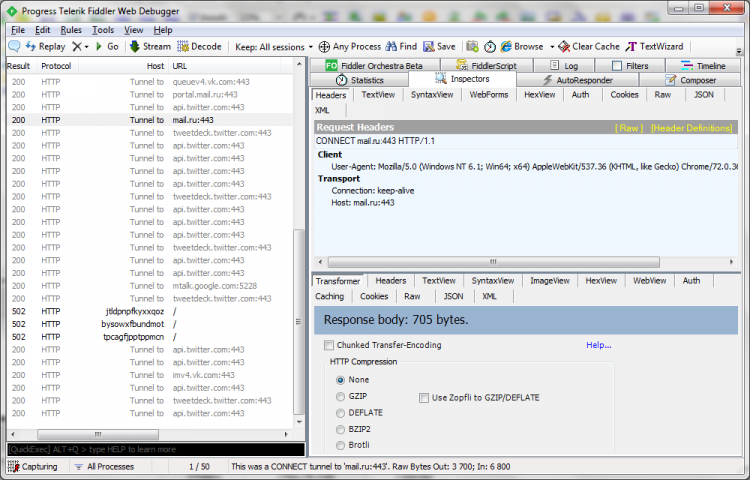The width and height of the screenshot is (750, 480).
Task: Click Clear Cache in toolbar
Action: (x=589, y=46)
